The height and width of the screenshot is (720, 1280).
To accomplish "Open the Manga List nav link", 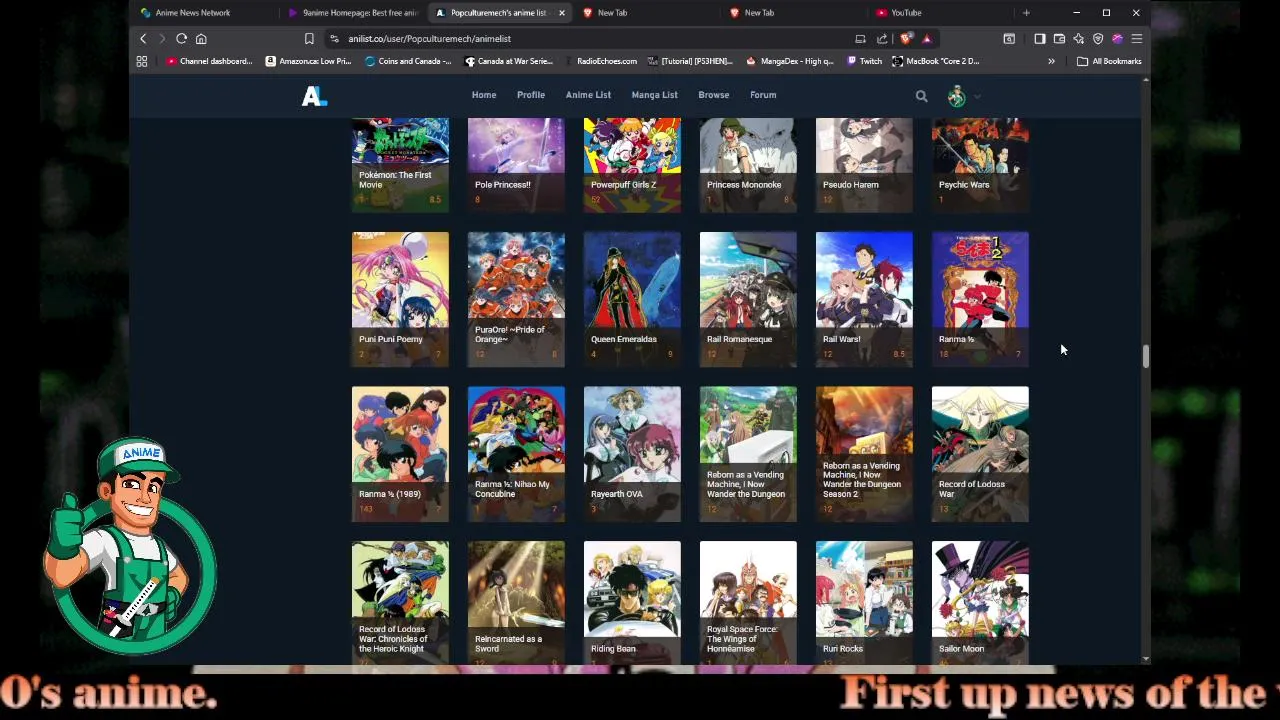I will tap(655, 95).
